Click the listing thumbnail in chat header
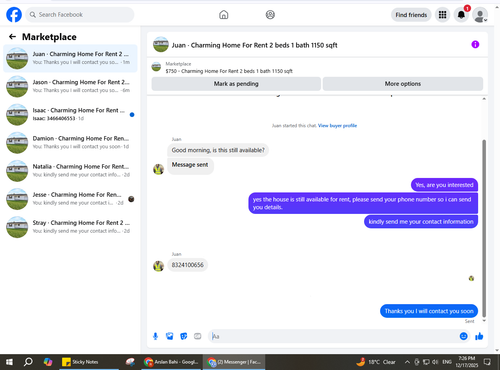The image size is (500, 370). pos(161,45)
